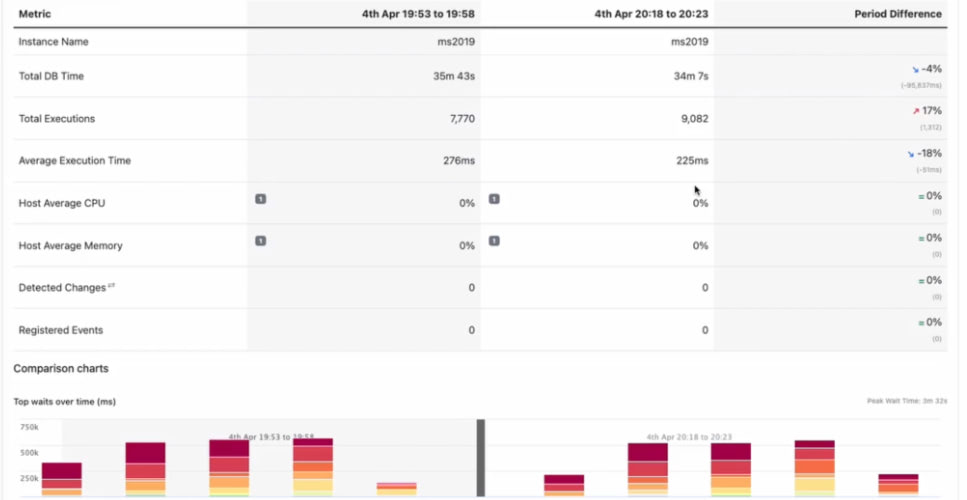Click the last stacked bar in the 20:18 chart
Image resolution: width=967 pixels, height=500 pixels.
(x=898, y=484)
